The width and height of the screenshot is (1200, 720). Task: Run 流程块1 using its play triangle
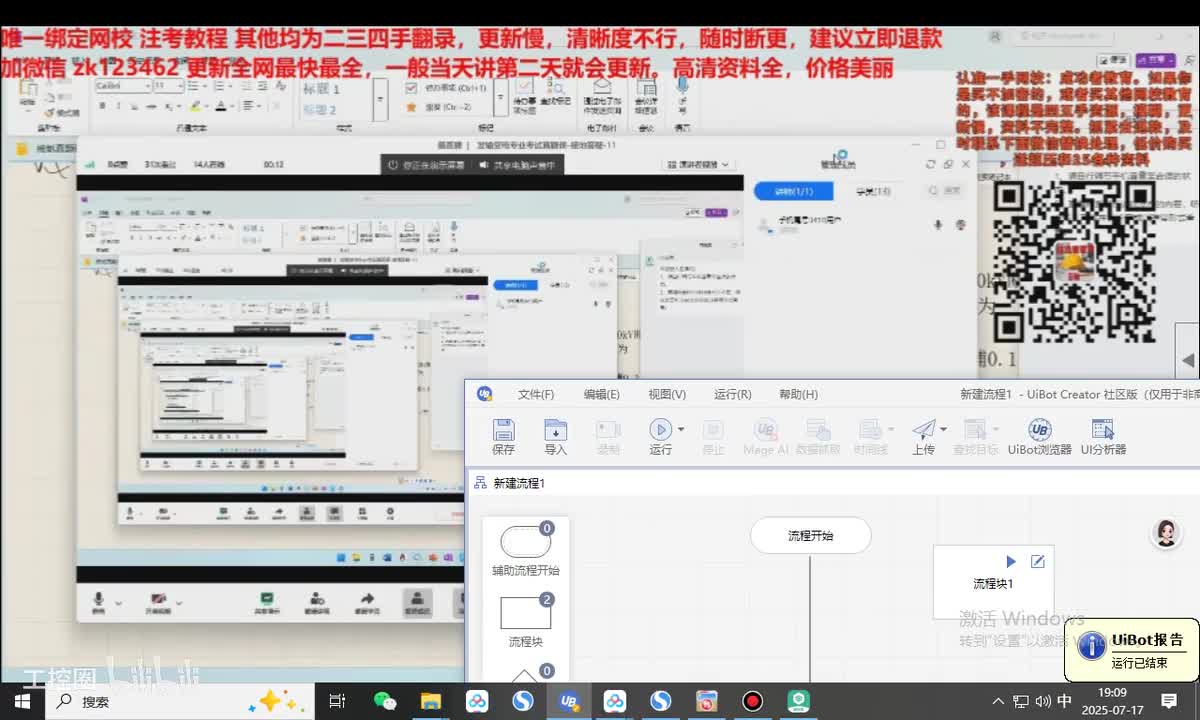pos(1010,562)
